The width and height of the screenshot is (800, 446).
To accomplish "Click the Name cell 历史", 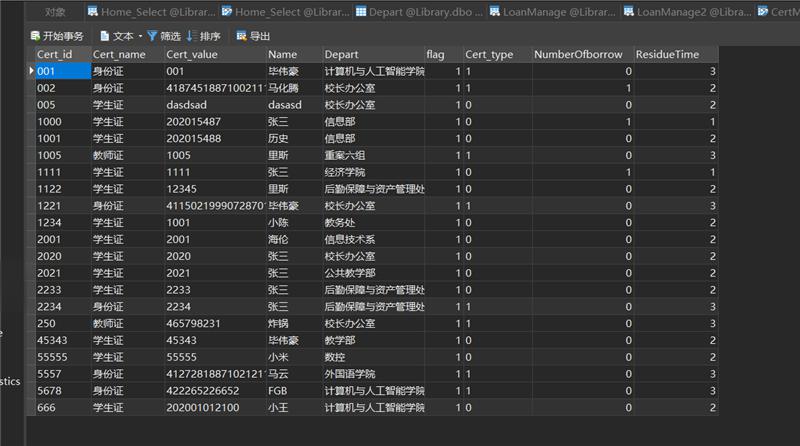I will pos(294,138).
